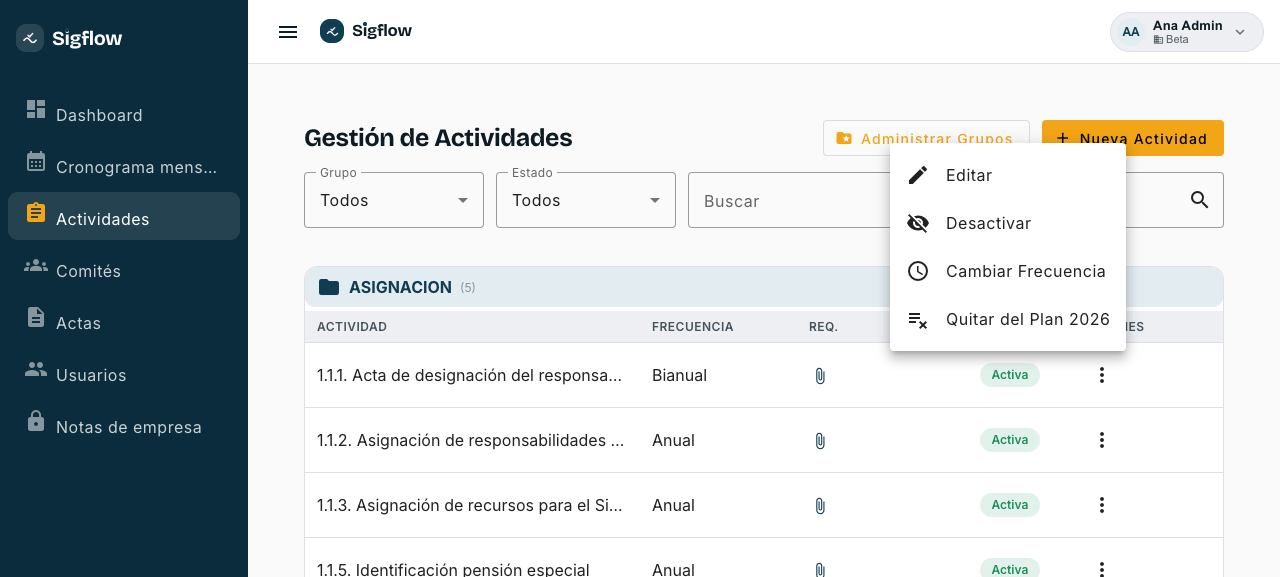Image resolution: width=1280 pixels, height=577 pixels.
Task: Select row 1.1.2. Asignación de responsabilidades
Action: pos(764,440)
